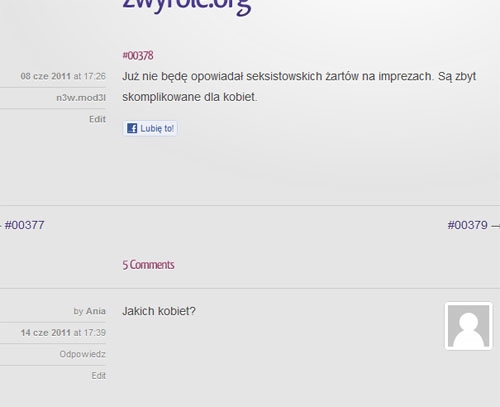The height and width of the screenshot is (407, 500).
Task: Click the post date 08 cze 2011
Action: (x=45, y=76)
